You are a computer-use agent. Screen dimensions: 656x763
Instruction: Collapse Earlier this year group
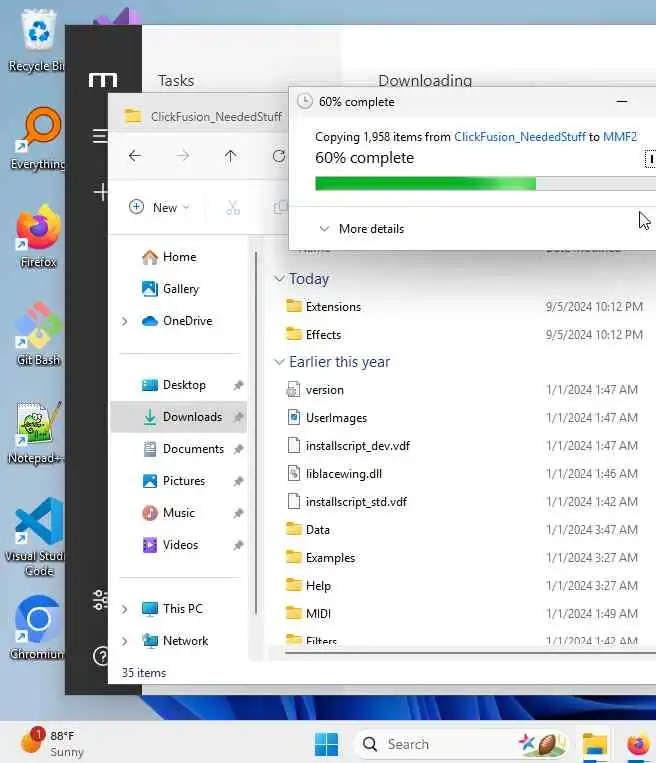tap(279, 362)
